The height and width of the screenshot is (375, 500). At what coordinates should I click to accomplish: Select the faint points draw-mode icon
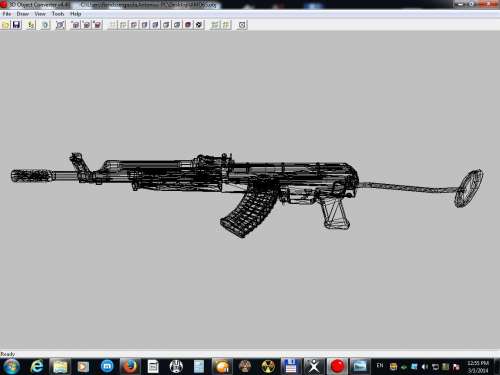[x=113, y=25]
